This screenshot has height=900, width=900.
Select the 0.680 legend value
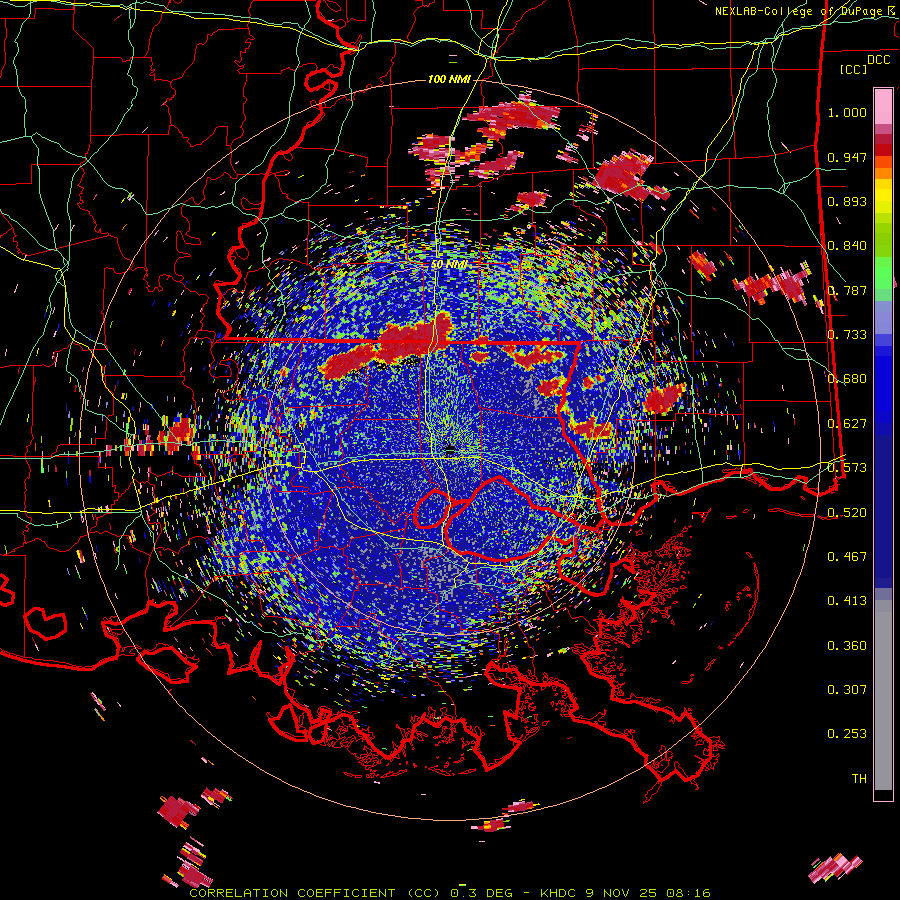847,379
